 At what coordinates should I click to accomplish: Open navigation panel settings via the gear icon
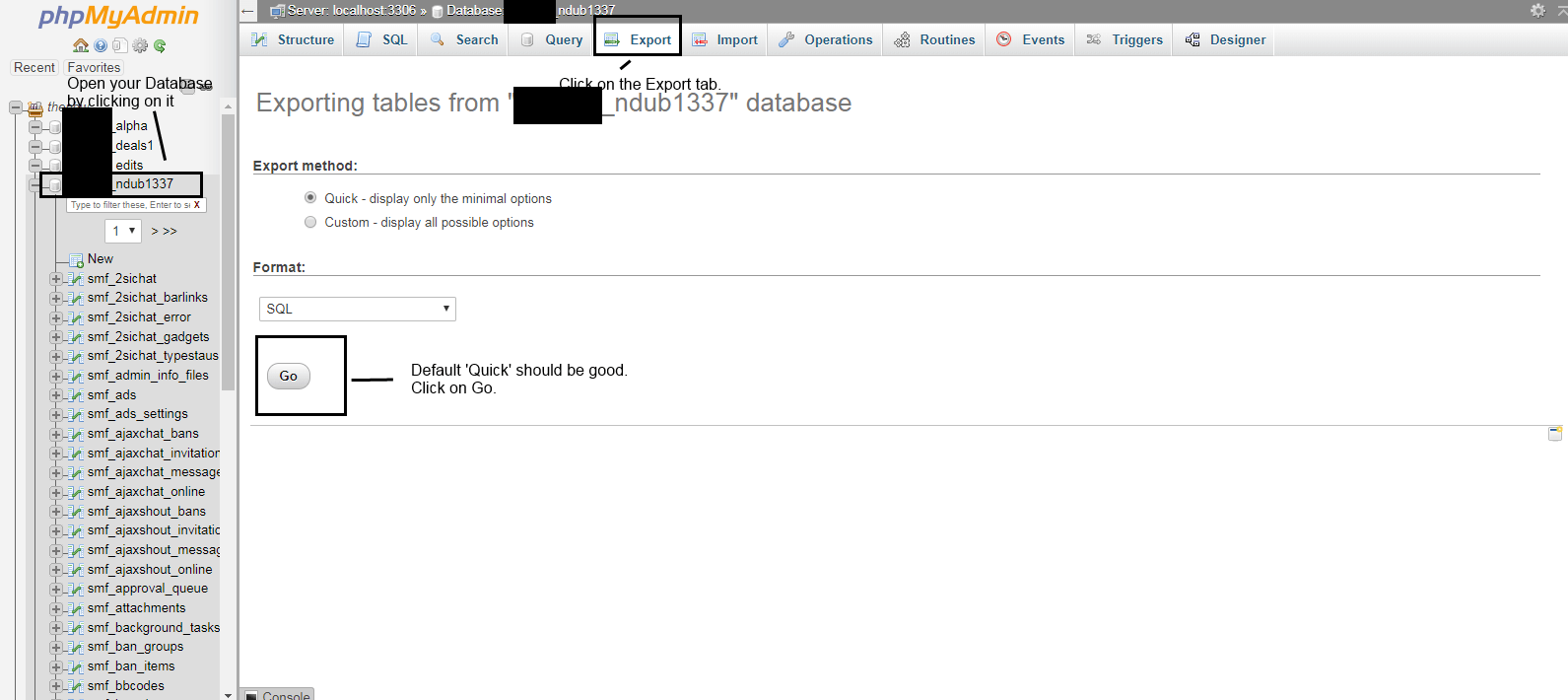click(140, 45)
